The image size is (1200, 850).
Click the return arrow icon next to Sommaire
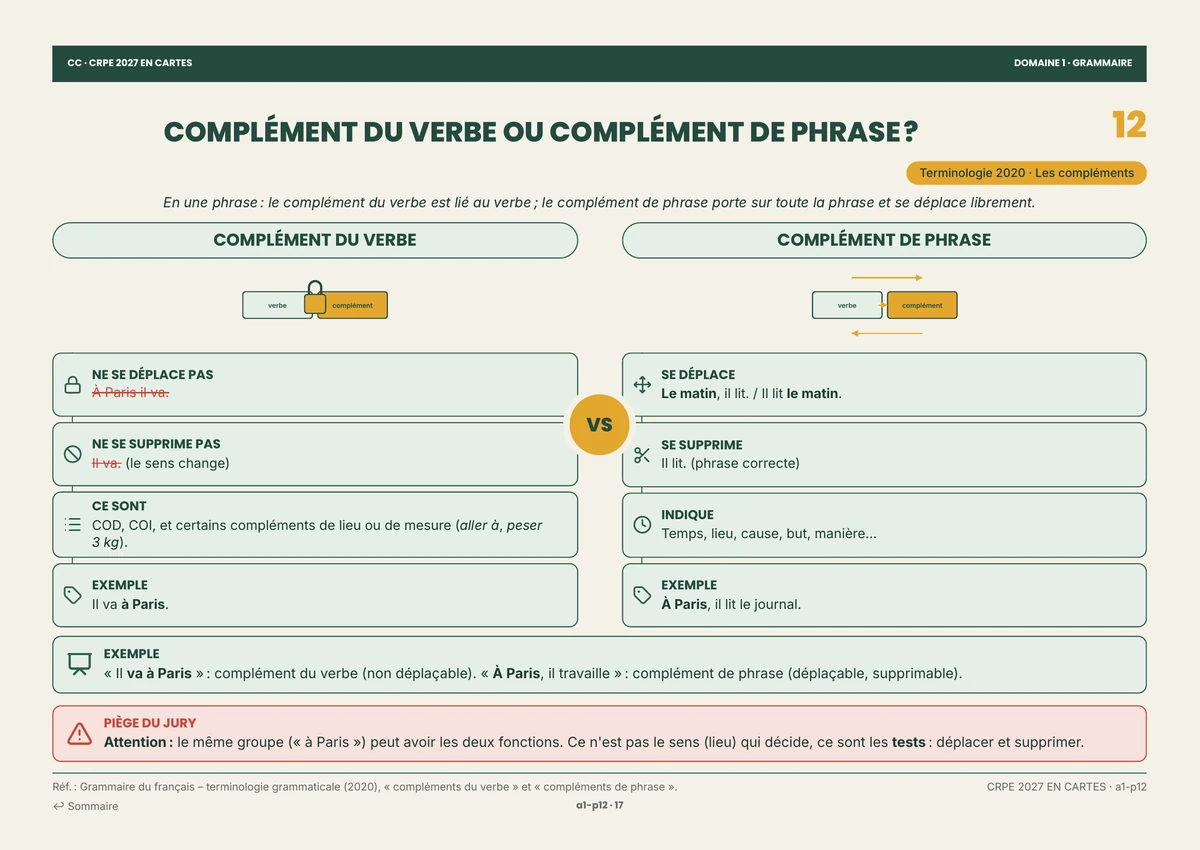(58, 806)
